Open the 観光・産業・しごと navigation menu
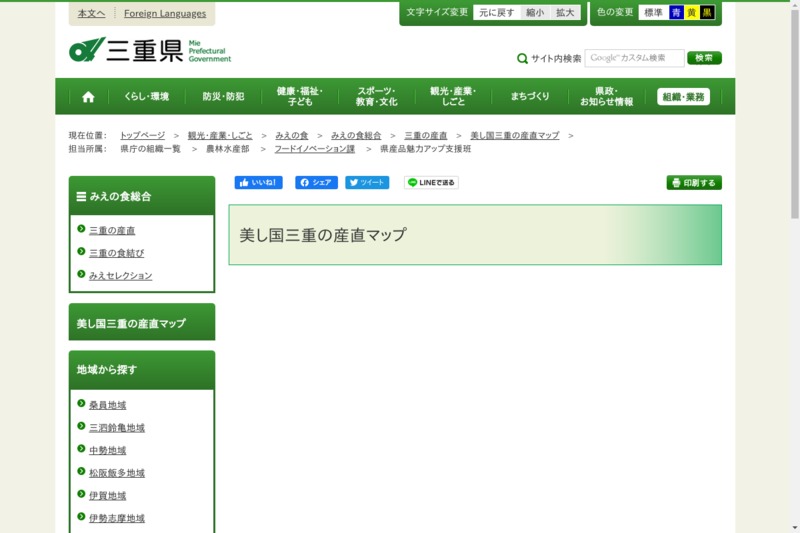 tap(453, 97)
